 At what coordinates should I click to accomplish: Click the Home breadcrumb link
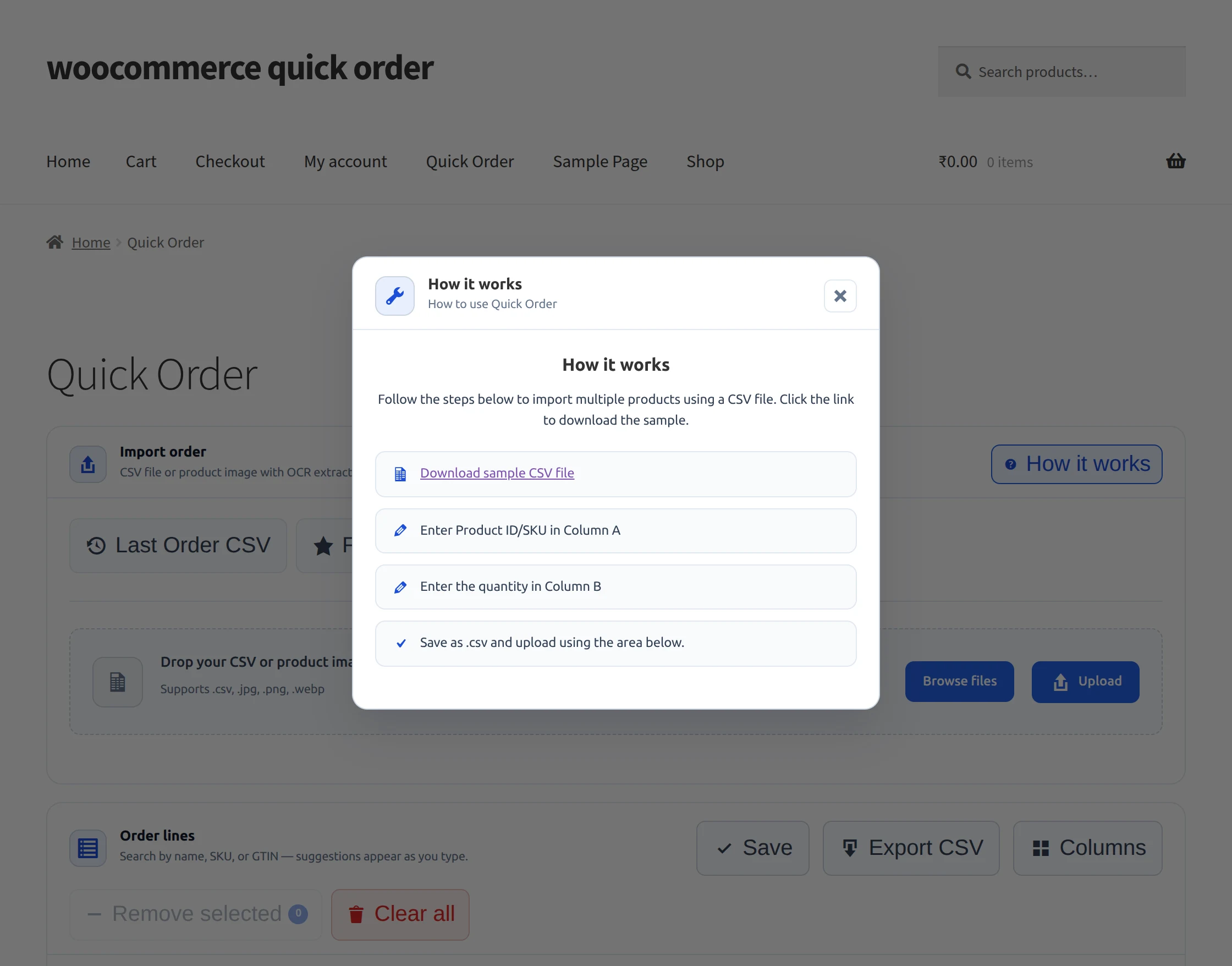(x=91, y=243)
